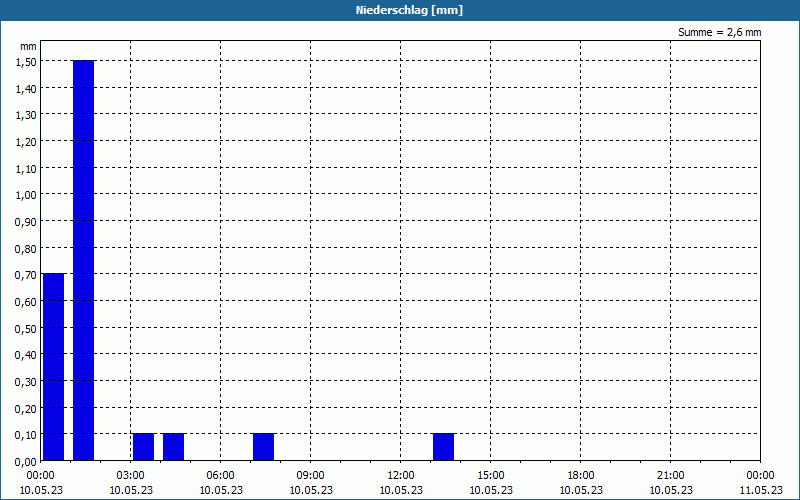Image resolution: width=800 pixels, height=500 pixels.
Task: Select the 0,10 mm bar after 13:00
Action: (443, 447)
